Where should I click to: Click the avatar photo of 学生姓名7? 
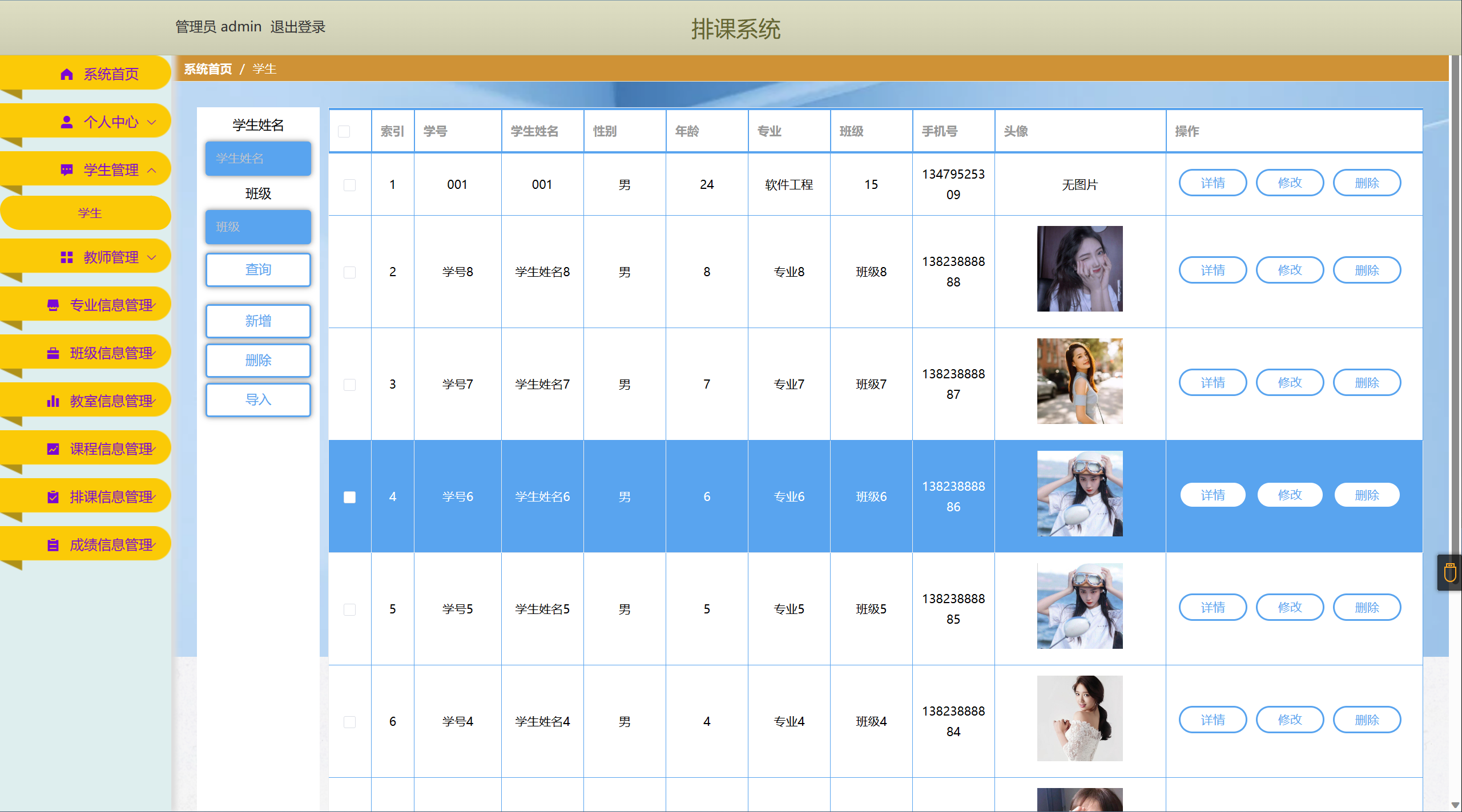tap(1080, 381)
